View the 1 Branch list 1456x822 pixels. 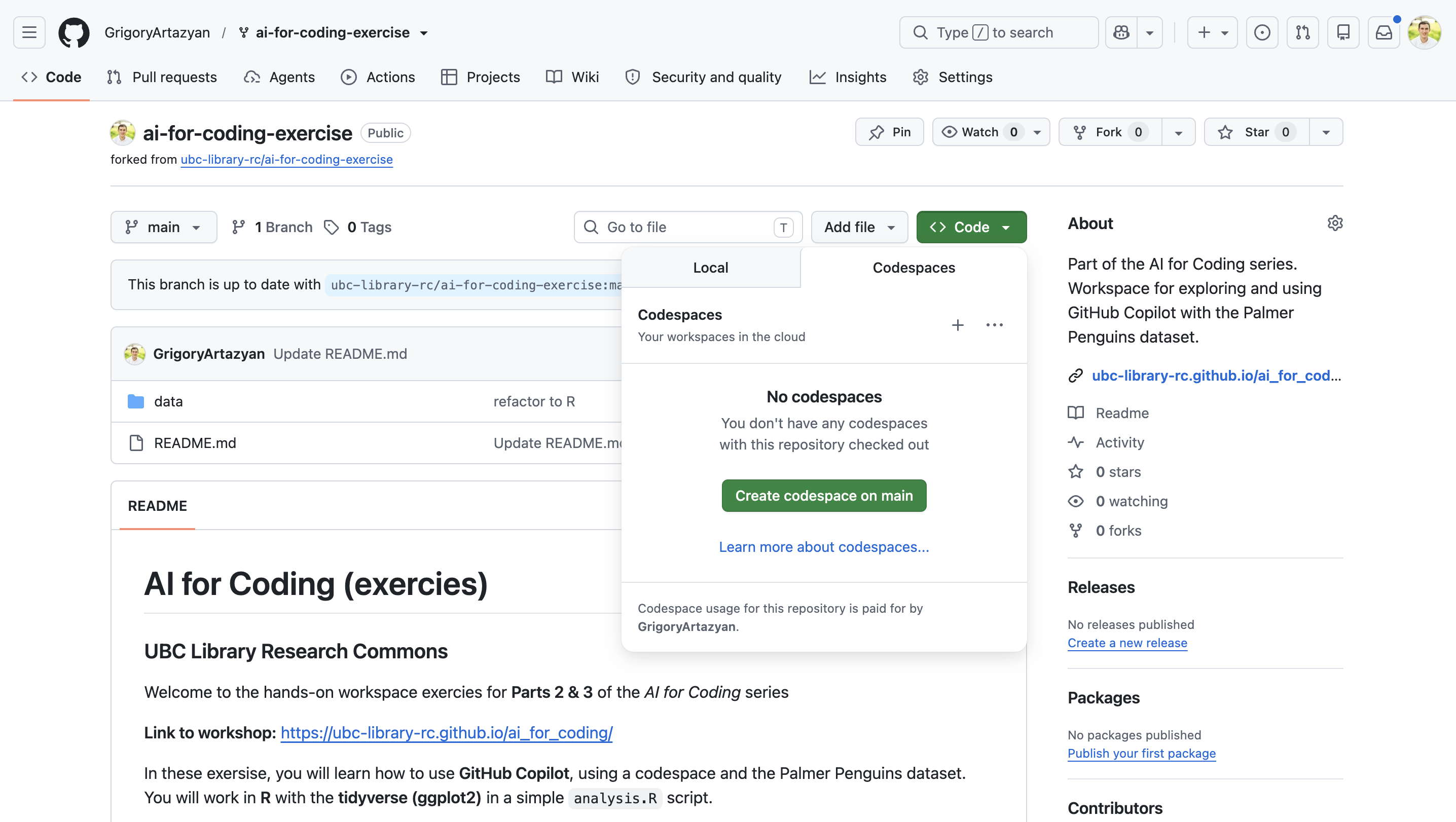pyautogui.click(x=272, y=227)
